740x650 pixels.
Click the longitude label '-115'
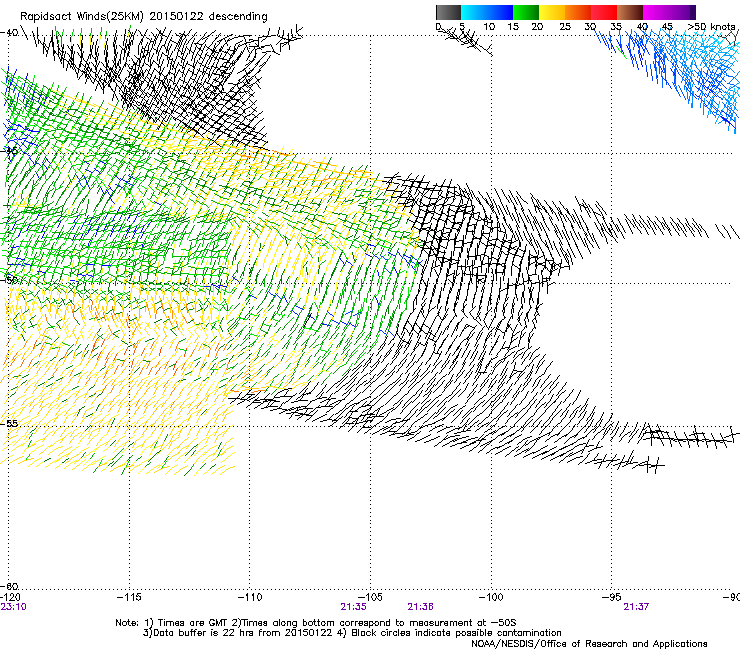[x=129, y=597]
